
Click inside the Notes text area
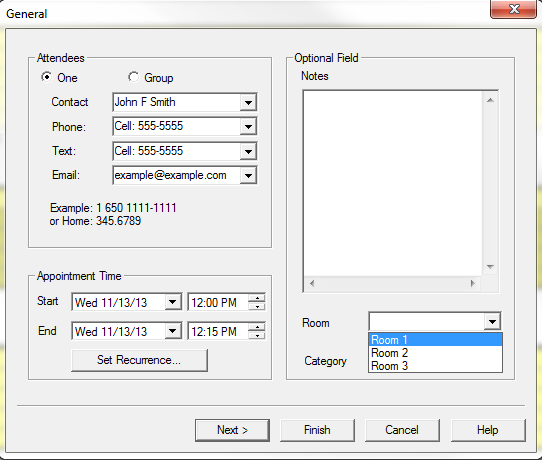(393, 184)
